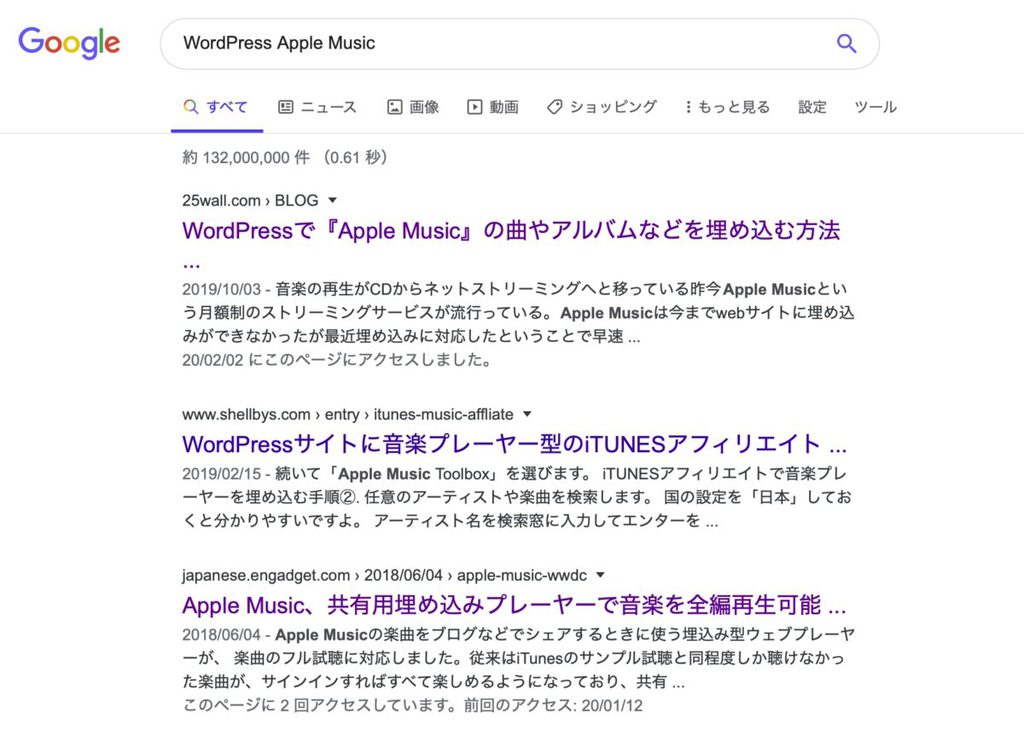The image size is (1024, 737).
Task: Switch to the 画像 tab
Action: [x=413, y=107]
